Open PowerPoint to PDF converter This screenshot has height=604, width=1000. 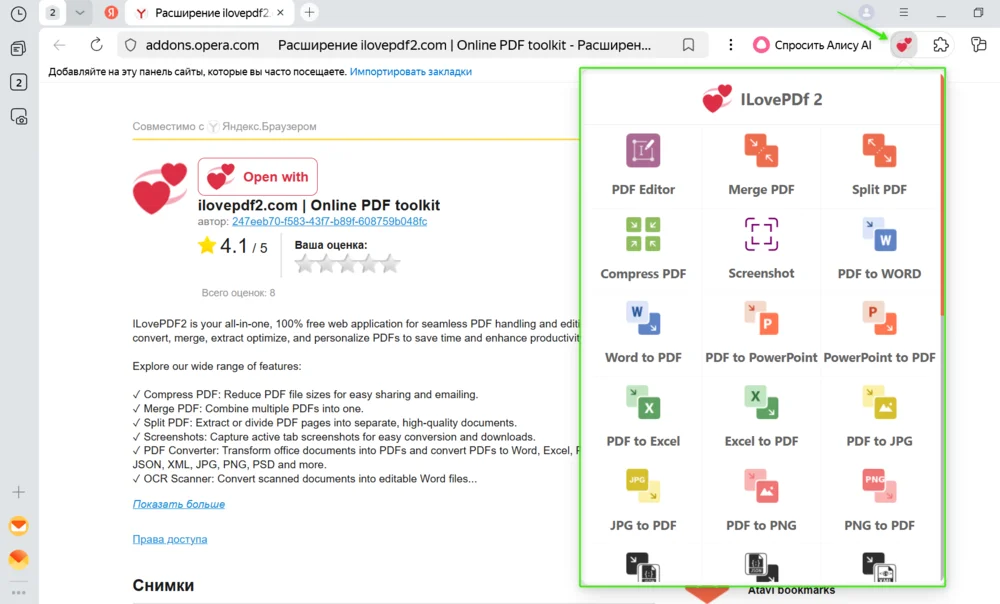(879, 334)
